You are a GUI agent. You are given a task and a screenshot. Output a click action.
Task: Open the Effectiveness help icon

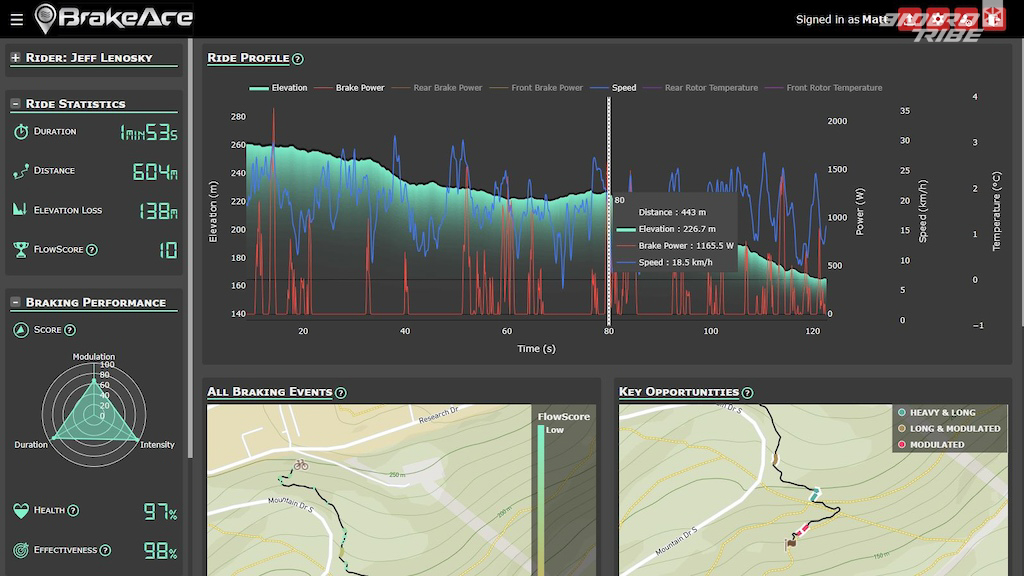(105, 550)
